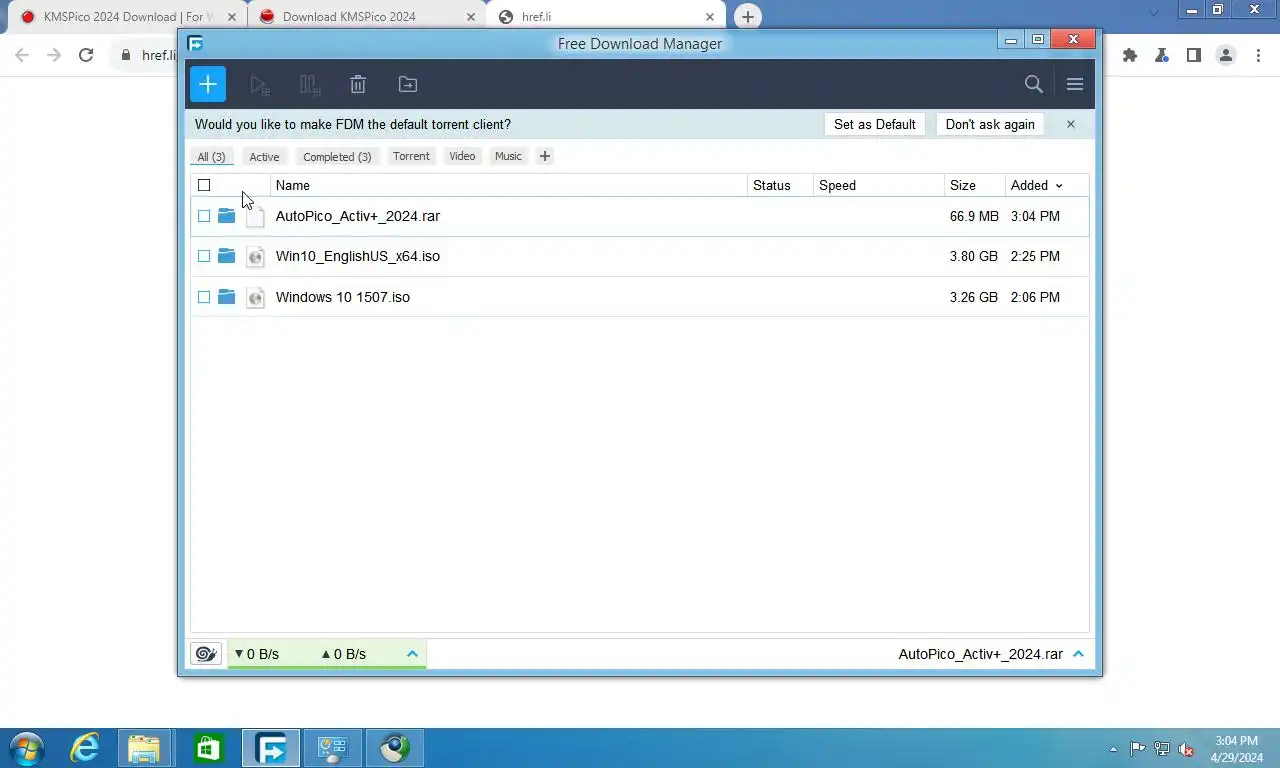
Task: Open Chrome side panel icon
Action: (1194, 55)
